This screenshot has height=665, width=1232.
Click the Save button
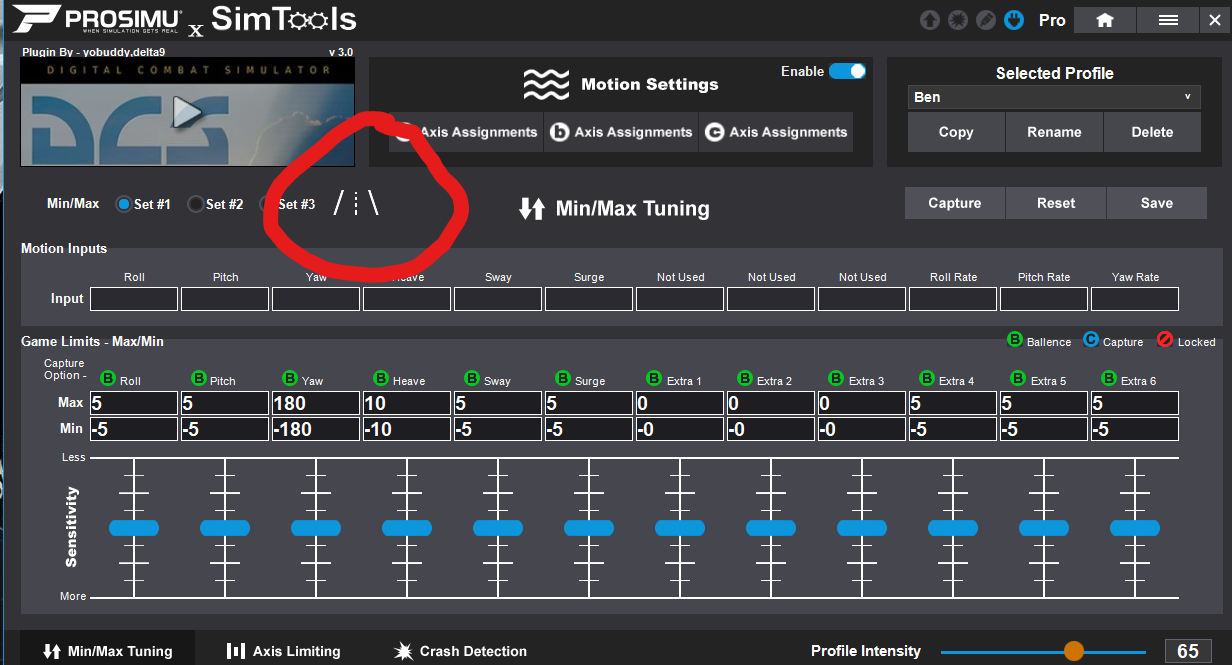[x=1156, y=203]
